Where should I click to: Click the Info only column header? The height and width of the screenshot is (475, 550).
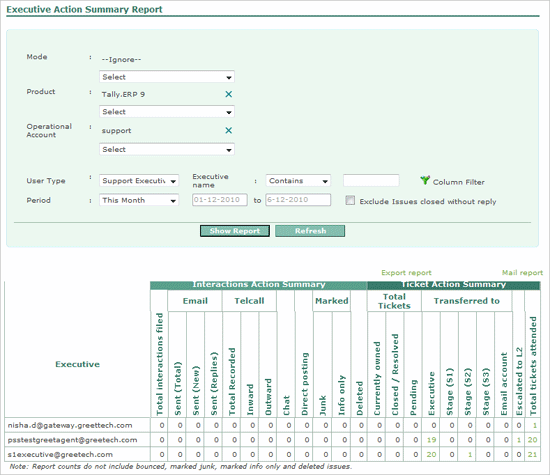point(341,395)
